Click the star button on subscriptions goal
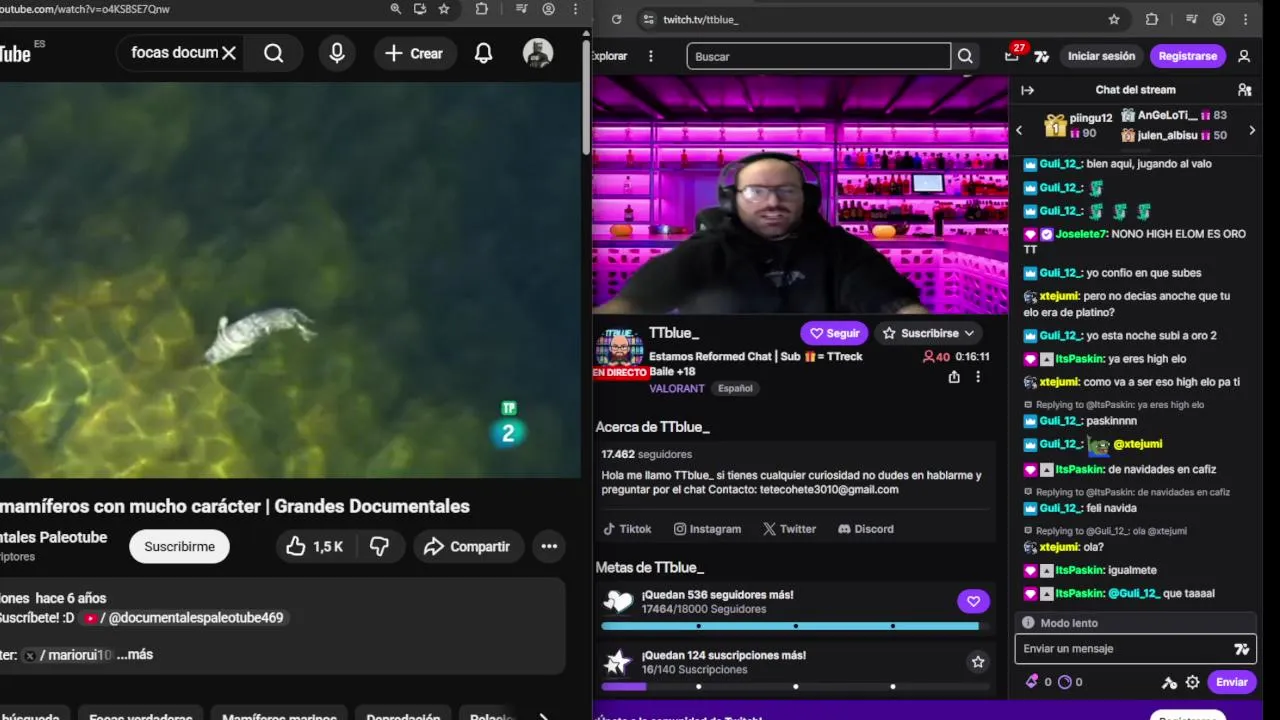 click(978, 661)
